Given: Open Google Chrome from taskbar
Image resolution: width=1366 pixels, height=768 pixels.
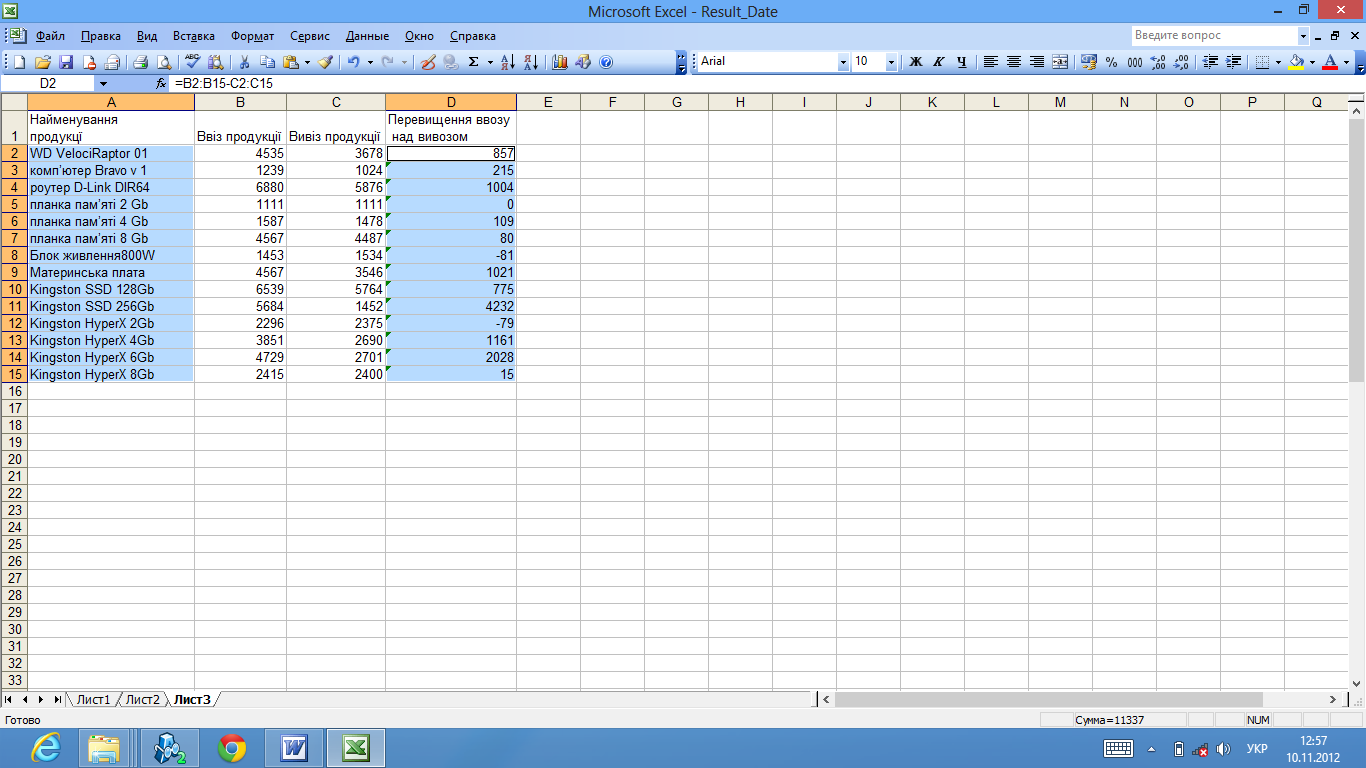Looking at the screenshot, I should [x=232, y=748].
